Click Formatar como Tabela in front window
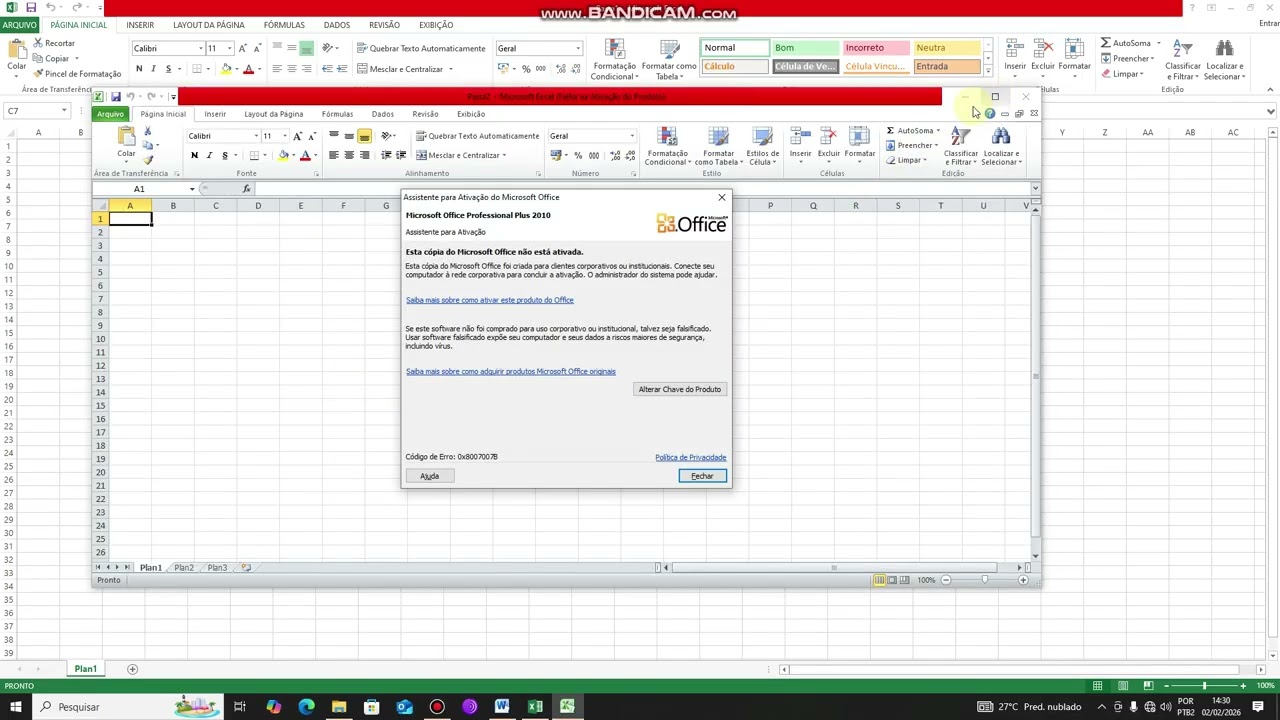The height and width of the screenshot is (720, 1280). [718, 146]
